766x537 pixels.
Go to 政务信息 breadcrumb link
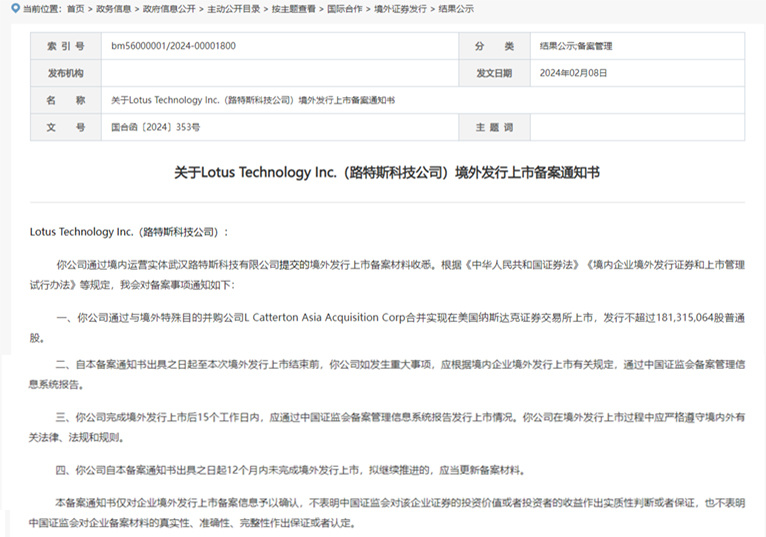[x=113, y=9]
